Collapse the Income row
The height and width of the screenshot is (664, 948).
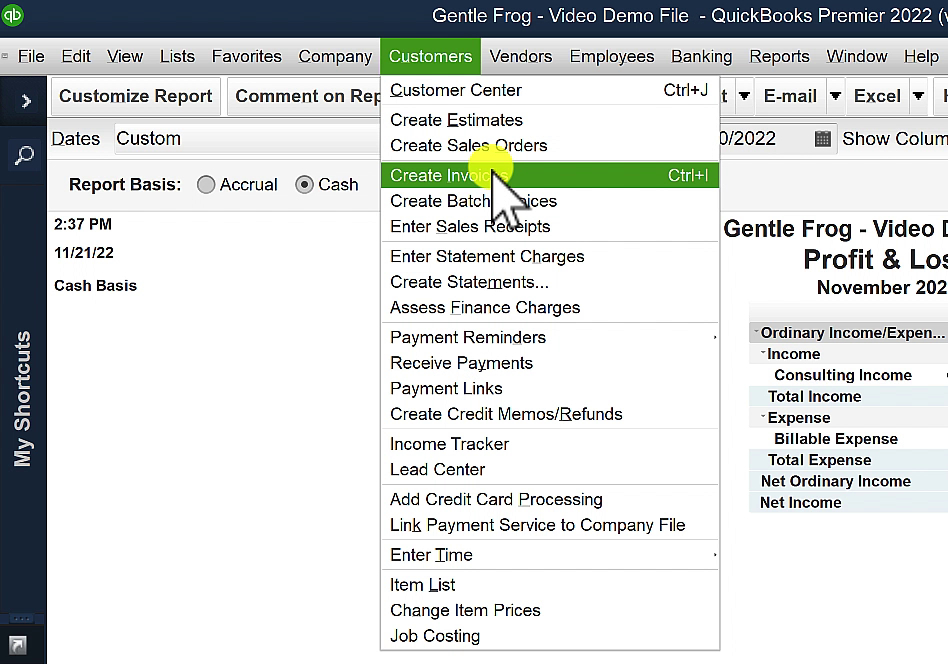coord(763,352)
